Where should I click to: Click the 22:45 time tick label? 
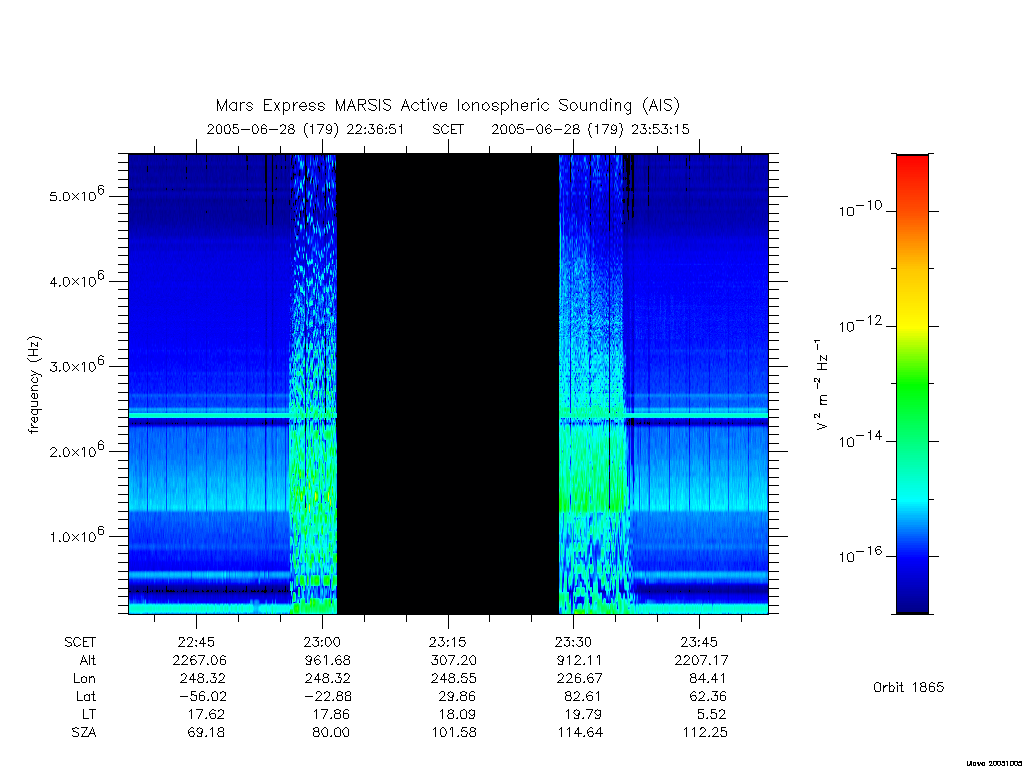(x=196, y=642)
